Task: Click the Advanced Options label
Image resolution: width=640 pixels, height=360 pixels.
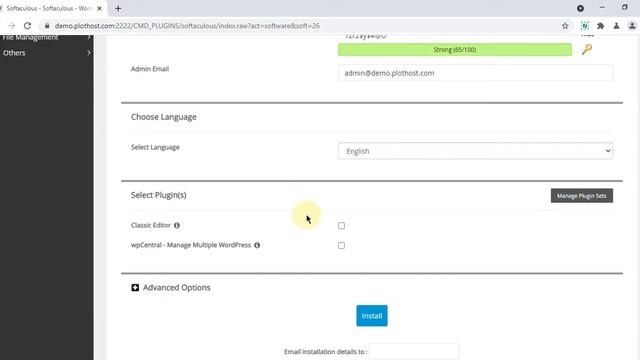Action: coord(176,288)
